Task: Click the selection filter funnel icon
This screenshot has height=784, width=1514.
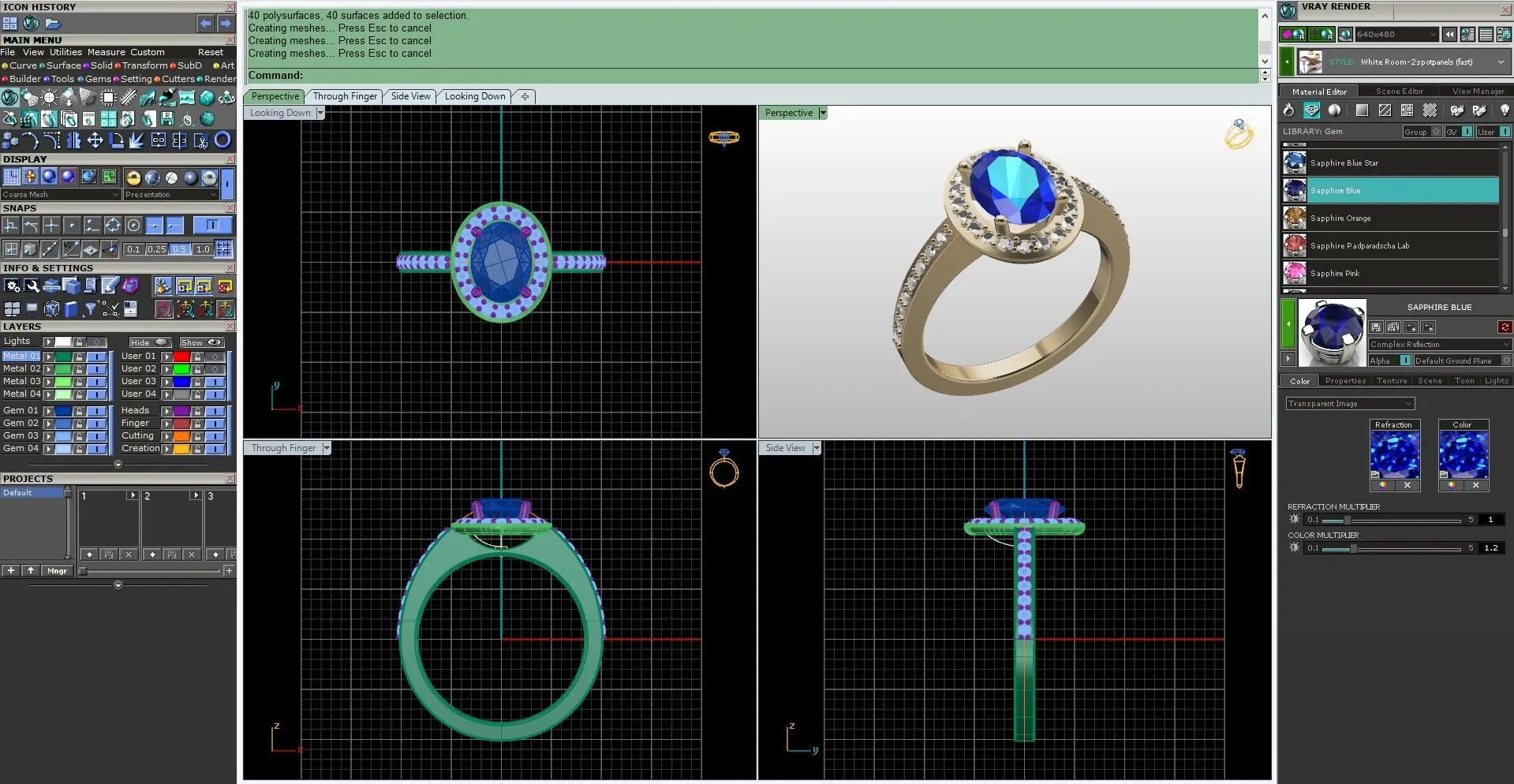Action: click(x=91, y=308)
